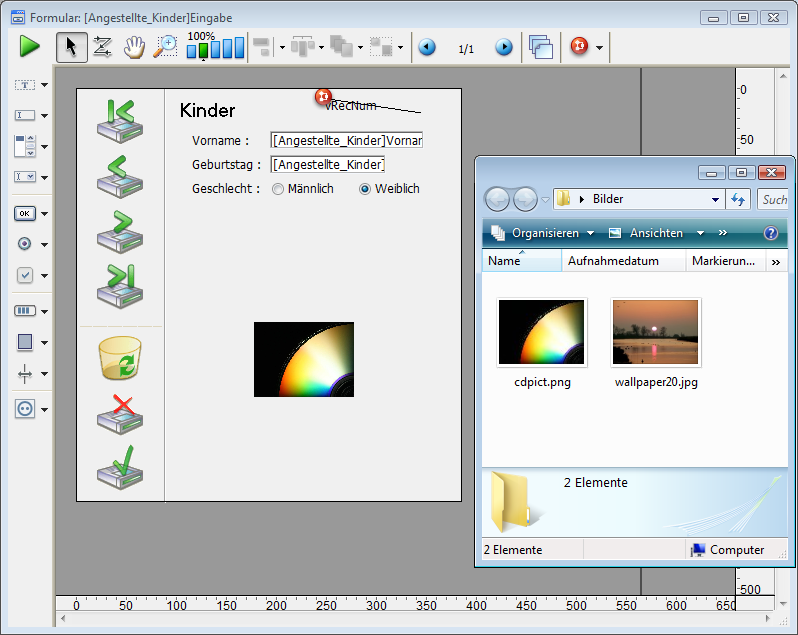798x635 pixels.
Task: Activate the magnifier zoom tool
Action: [x=164, y=47]
